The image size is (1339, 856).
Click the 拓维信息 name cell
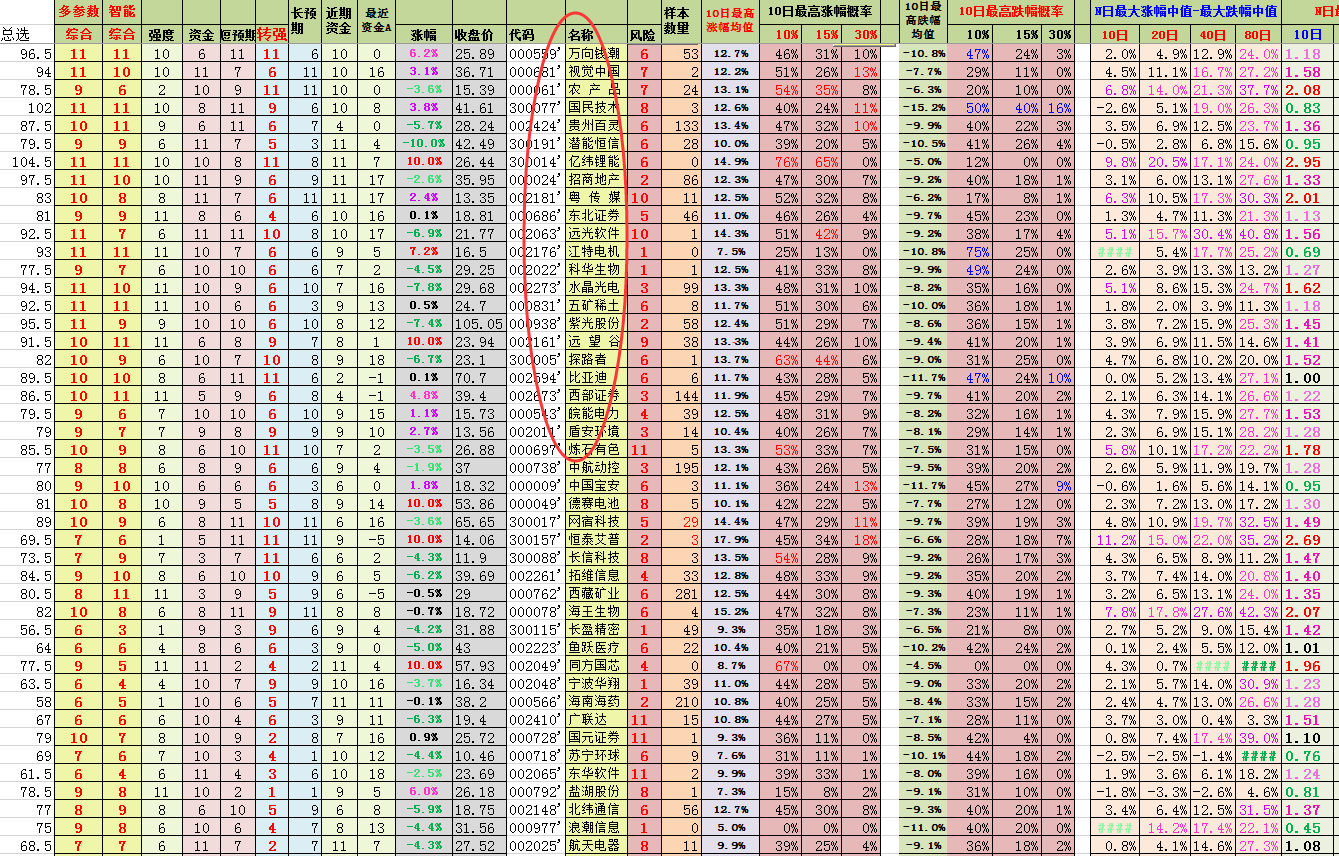tap(596, 575)
